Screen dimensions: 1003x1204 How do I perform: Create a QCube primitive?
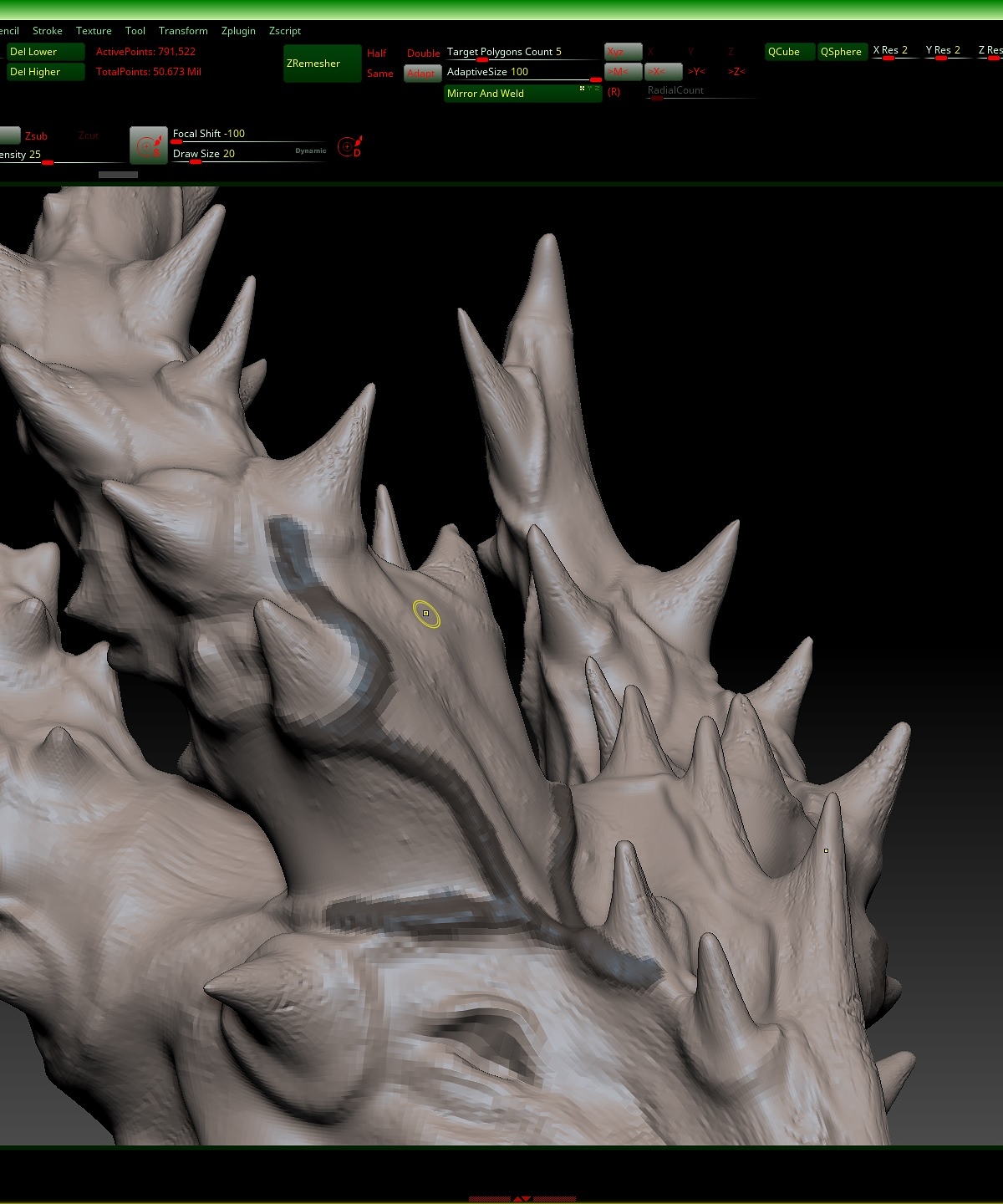790,52
